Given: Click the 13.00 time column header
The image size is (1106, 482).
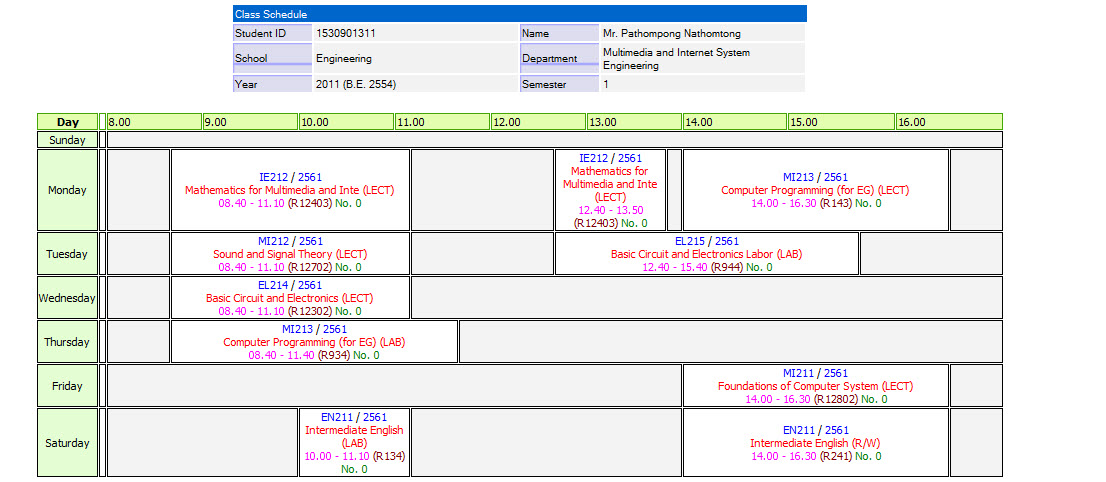Looking at the screenshot, I should (x=635, y=122).
